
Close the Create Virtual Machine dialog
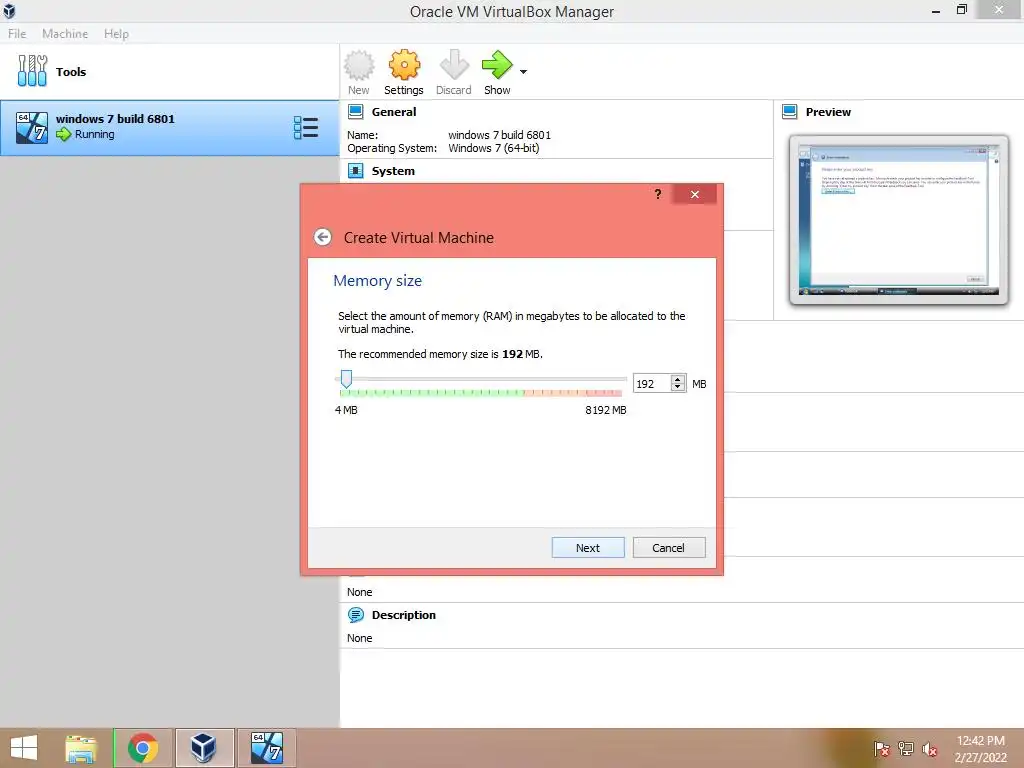[x=695, y=194]
